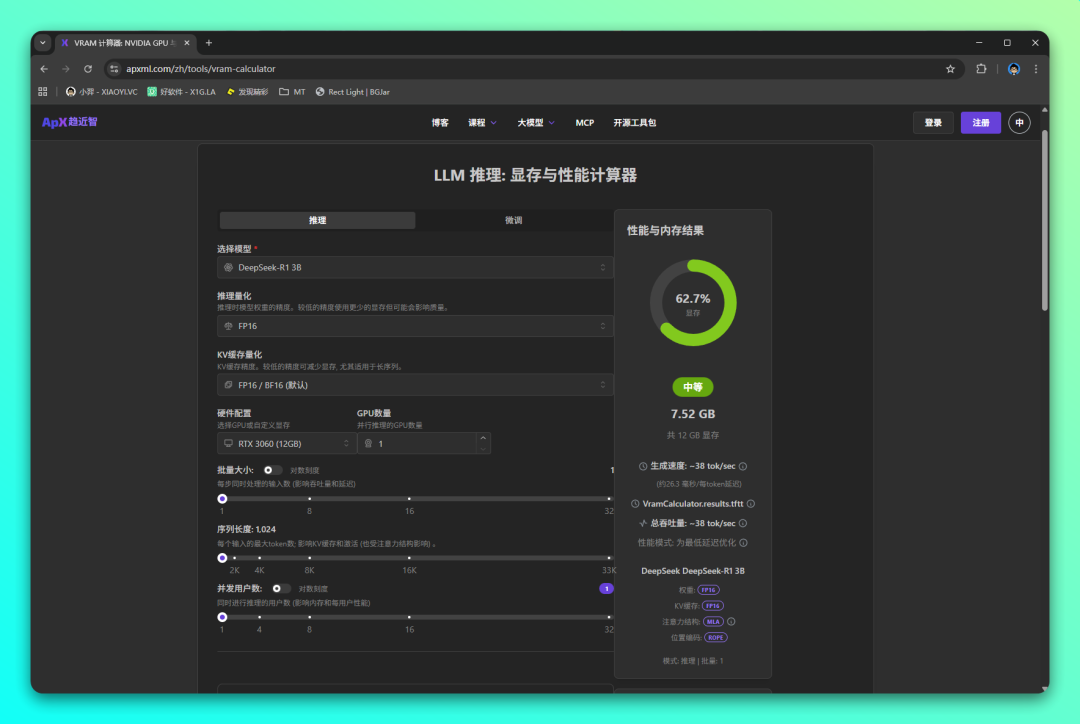Viewport: 1080px width, 724px height.
Task: Click the 登录 button
Action: click(933, 122)
